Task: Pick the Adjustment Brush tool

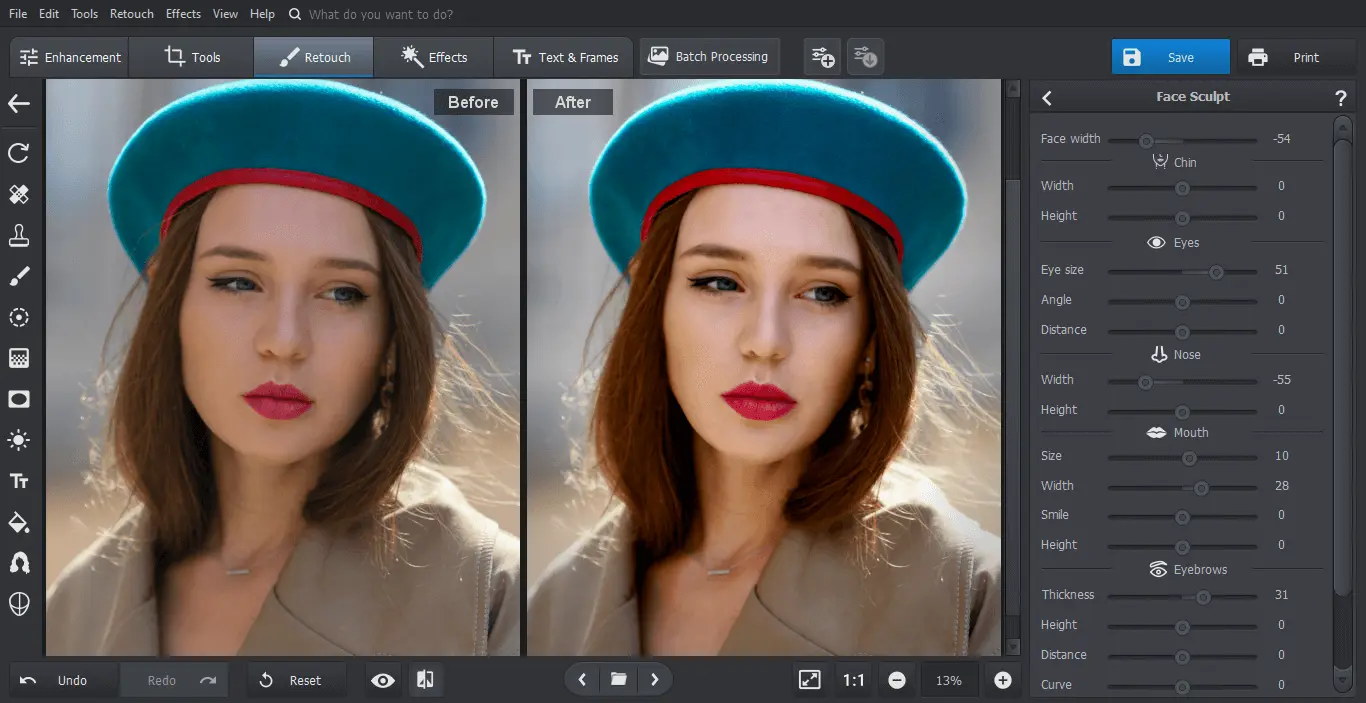Action: coord(19,276)
